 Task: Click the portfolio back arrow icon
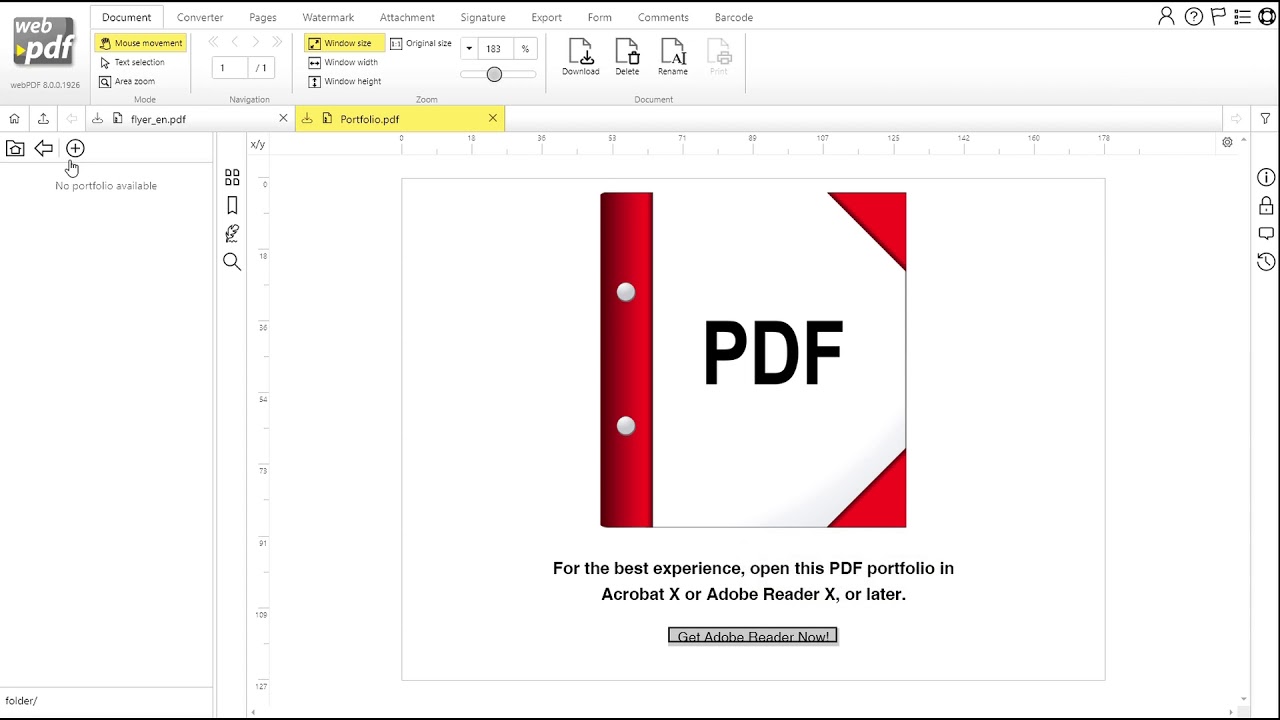(x=44, y=148)
